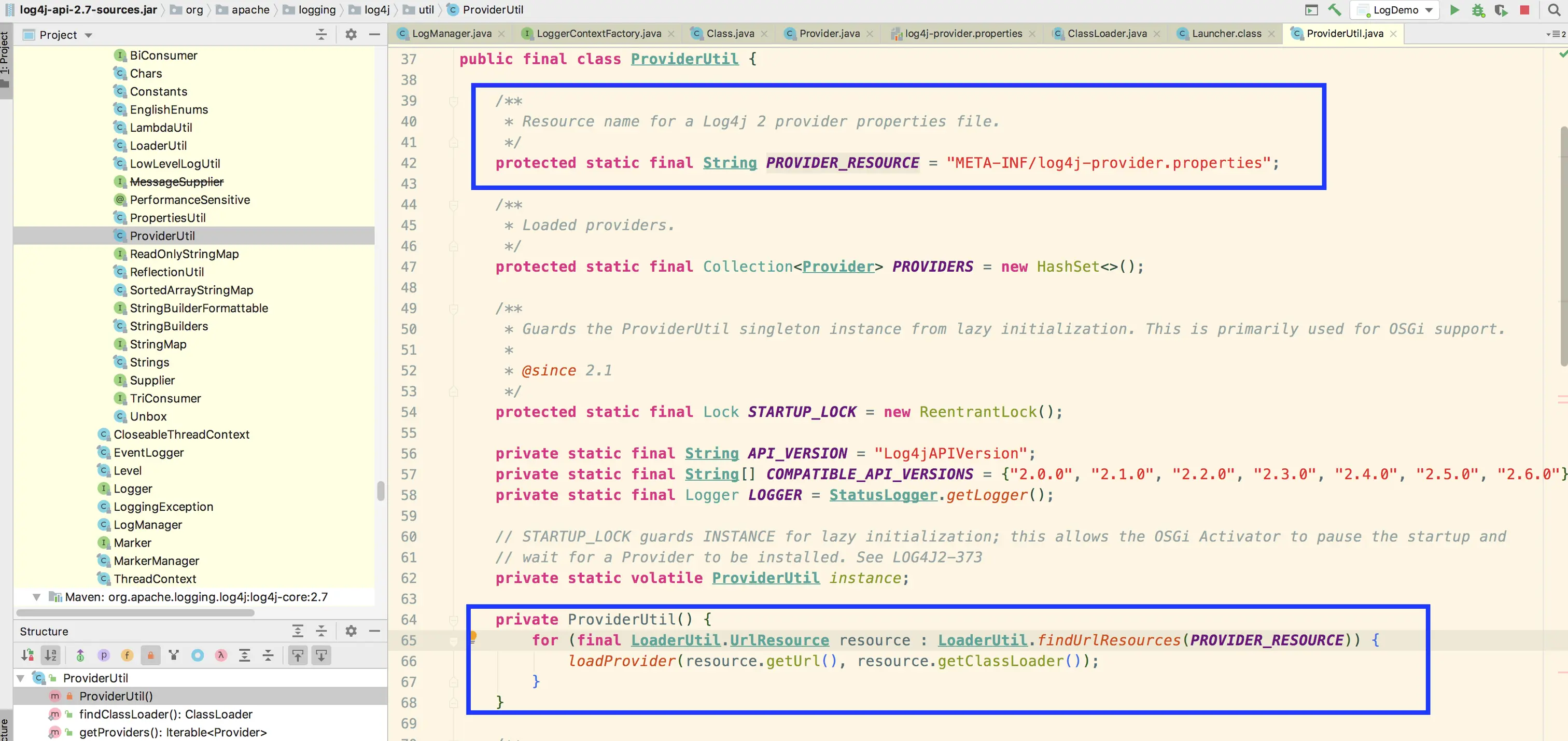Click the logging breadcrumb folder
Screen dimensions: 1568x741
click(309, 10)
